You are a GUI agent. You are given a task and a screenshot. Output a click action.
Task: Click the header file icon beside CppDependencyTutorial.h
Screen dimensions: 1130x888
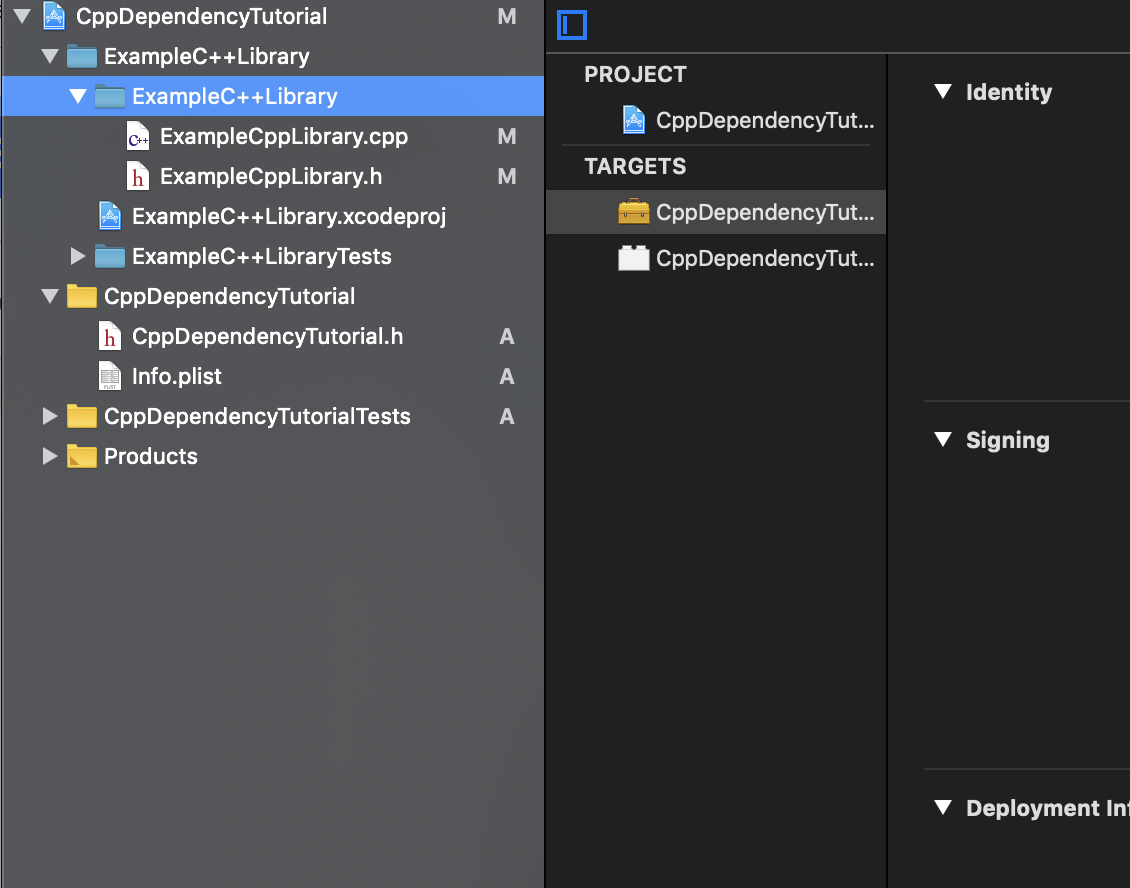click(x=110, y=337)
